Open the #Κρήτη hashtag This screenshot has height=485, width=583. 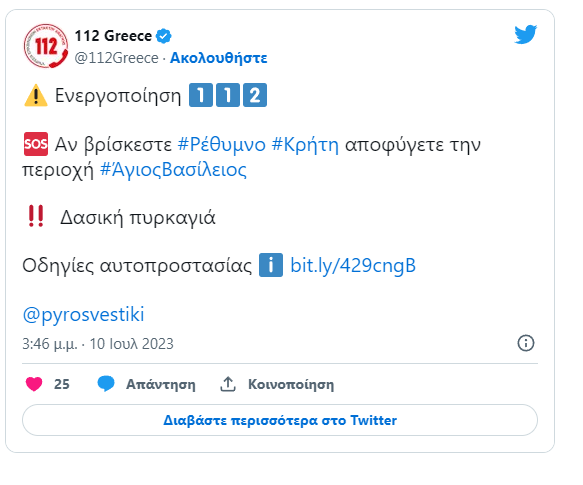(x=305, y=144)
